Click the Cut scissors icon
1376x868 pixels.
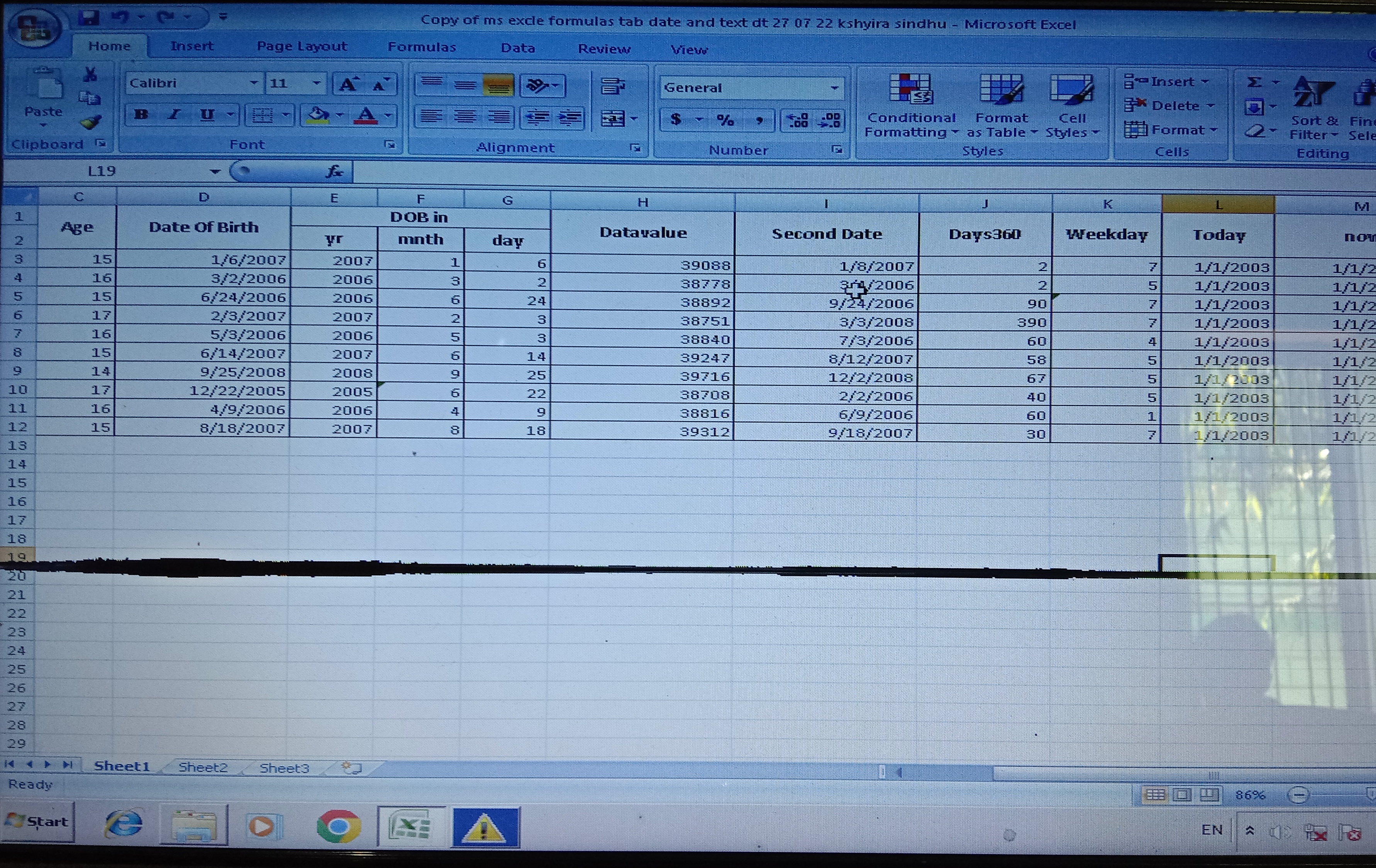coord(90,74)
